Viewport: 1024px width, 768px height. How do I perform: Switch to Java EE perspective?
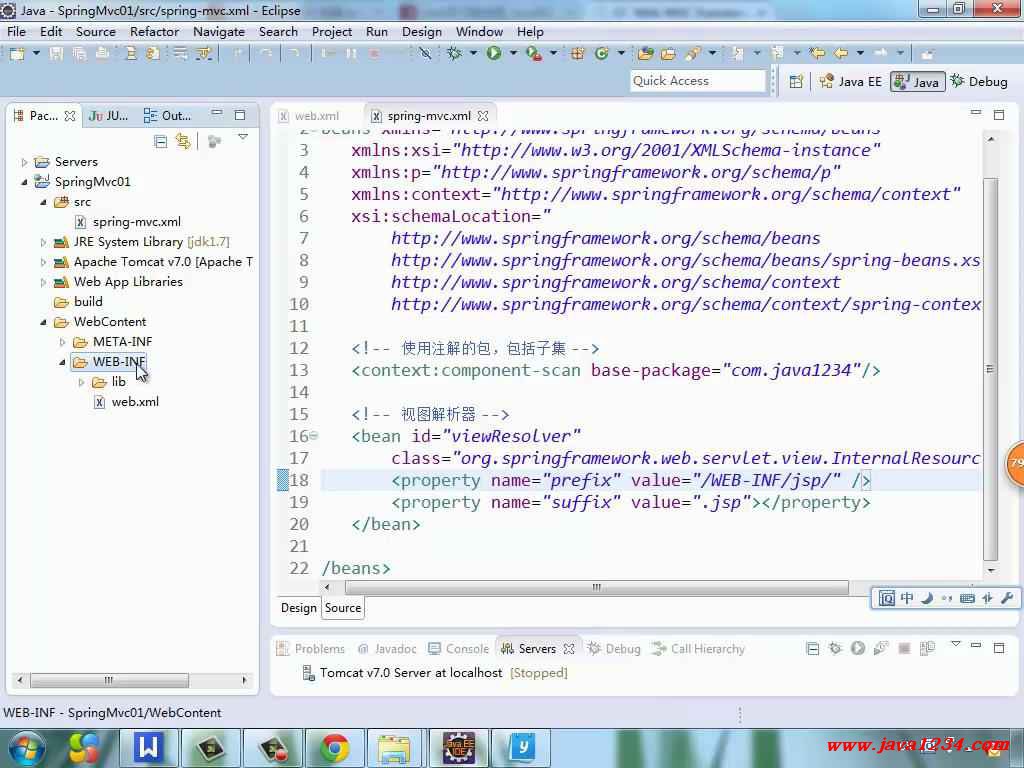(850, 82)
